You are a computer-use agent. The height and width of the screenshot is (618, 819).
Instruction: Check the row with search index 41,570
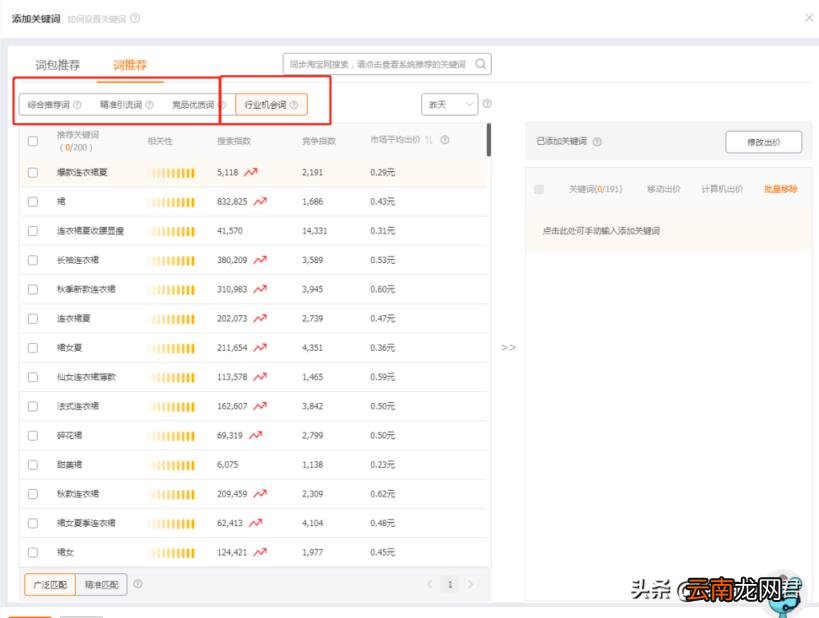(33, 231)
